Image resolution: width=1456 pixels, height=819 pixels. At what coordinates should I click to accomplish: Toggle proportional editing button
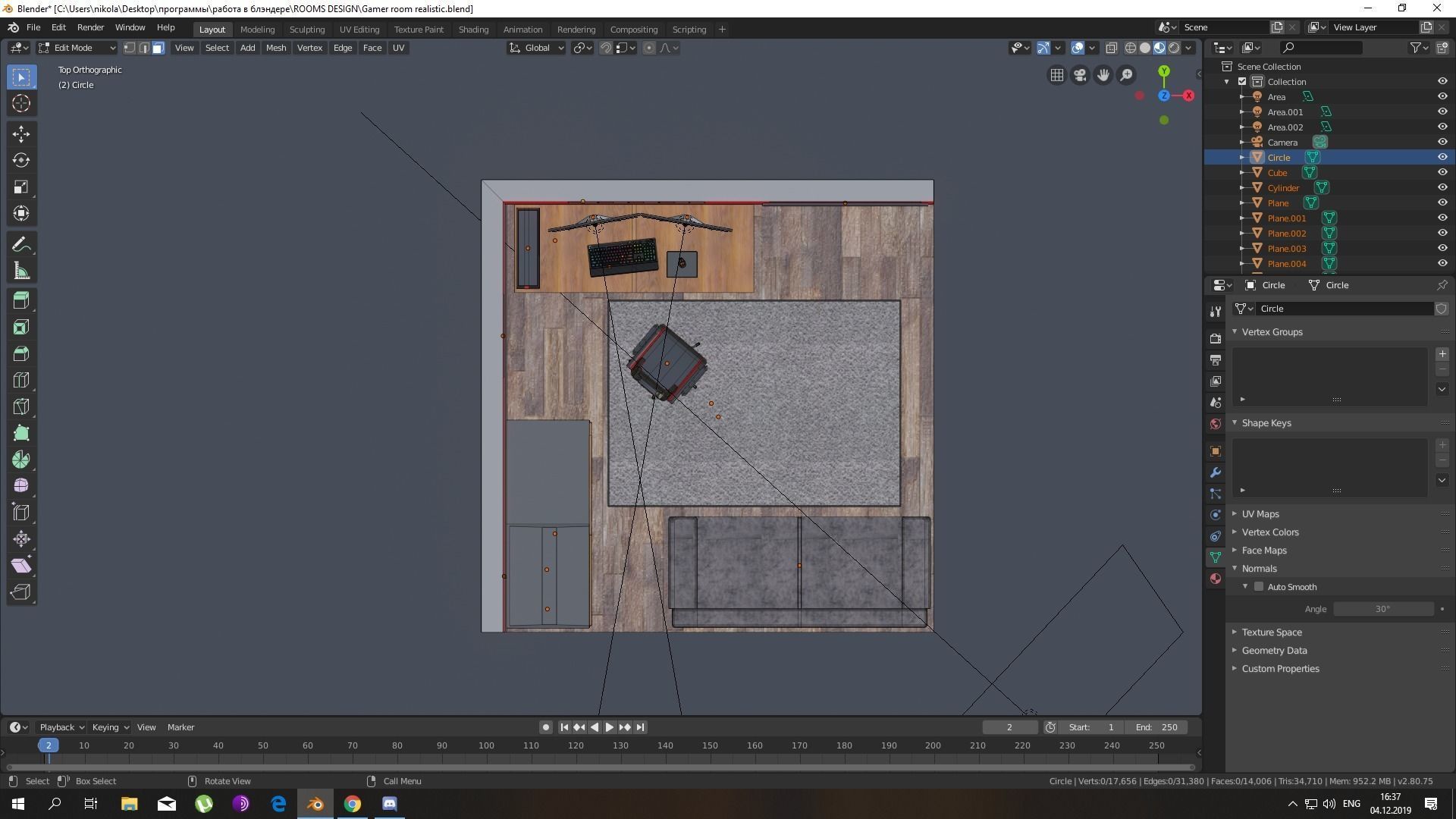pos(649,48)
